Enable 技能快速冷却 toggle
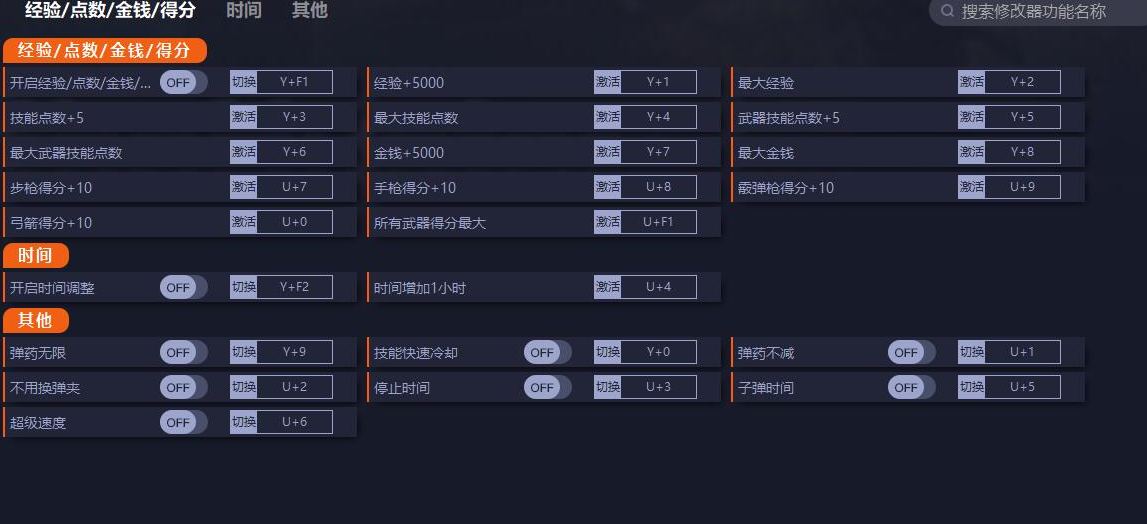The height and width of the screenshot is (524, 1147). [x=547, y=353]
